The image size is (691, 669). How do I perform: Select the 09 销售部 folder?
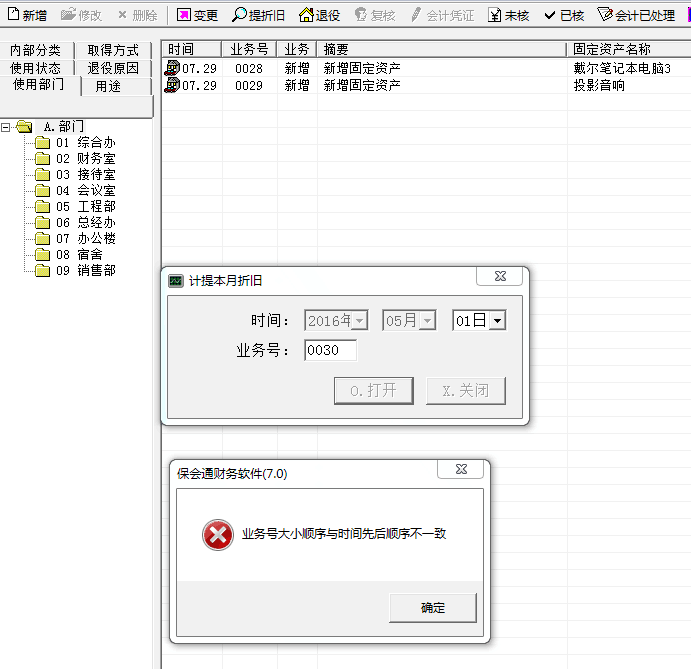point(76,270)
